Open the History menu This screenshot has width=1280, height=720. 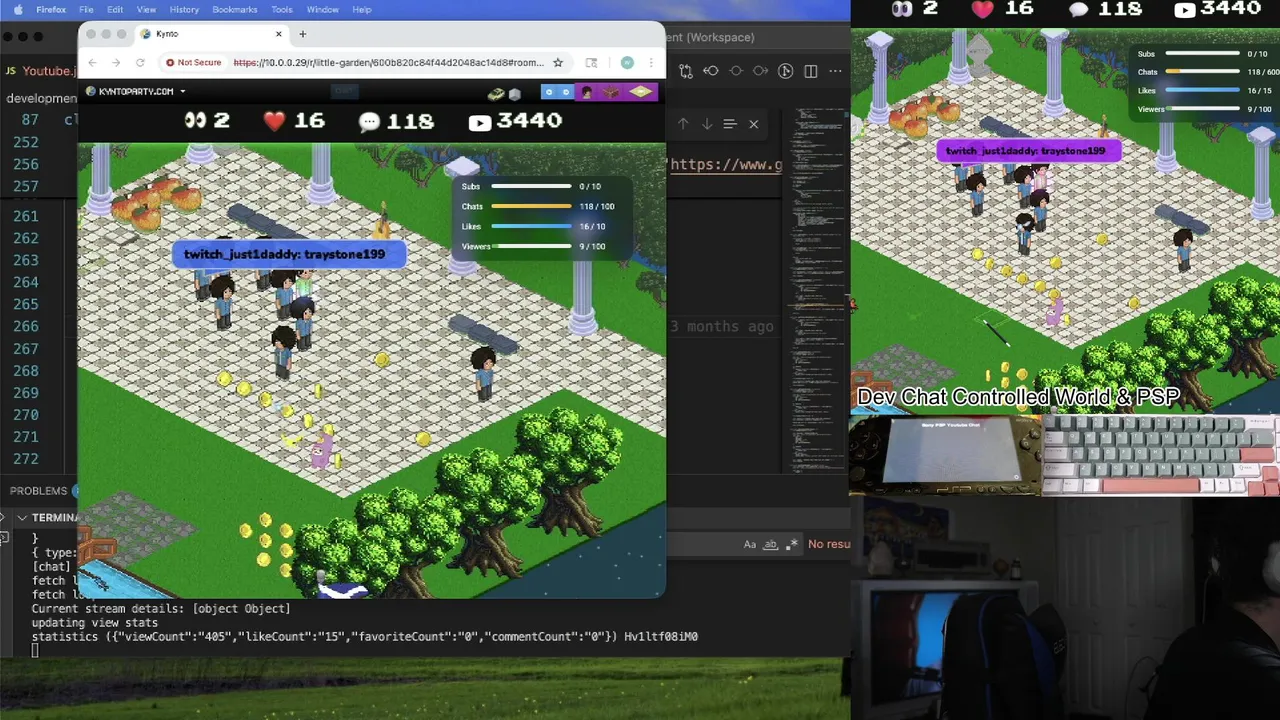(184, 10)
